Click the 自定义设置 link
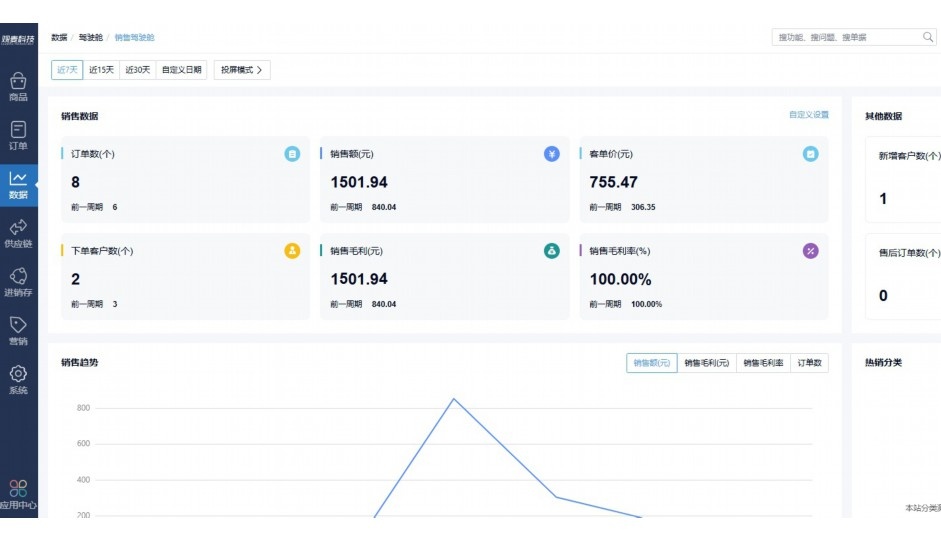Screen dimensions: 941x541 [x=808, y=115]
